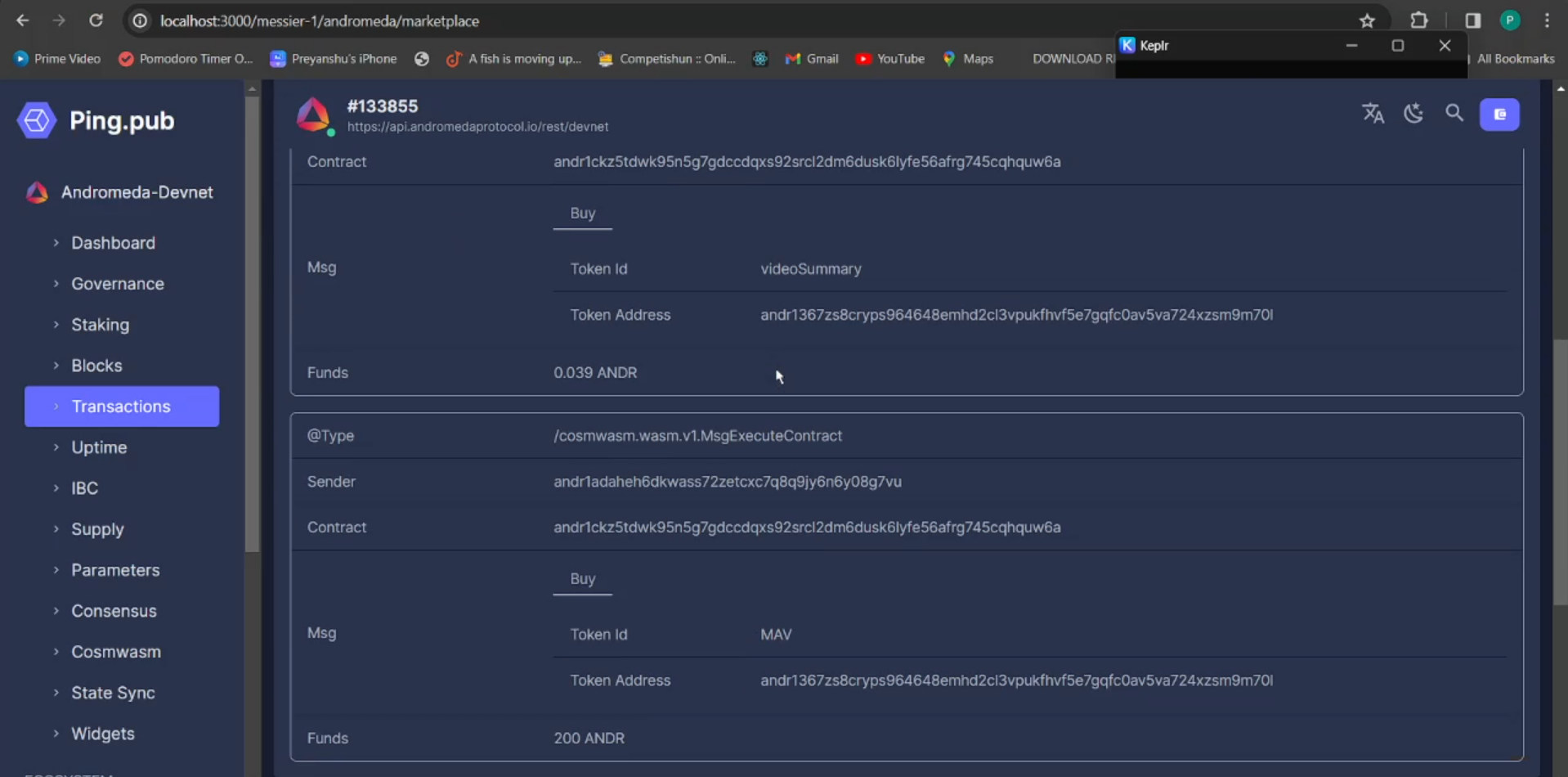Open Supply in sidebar
The width and height of the screenshot is (1568, 777).
97,529
